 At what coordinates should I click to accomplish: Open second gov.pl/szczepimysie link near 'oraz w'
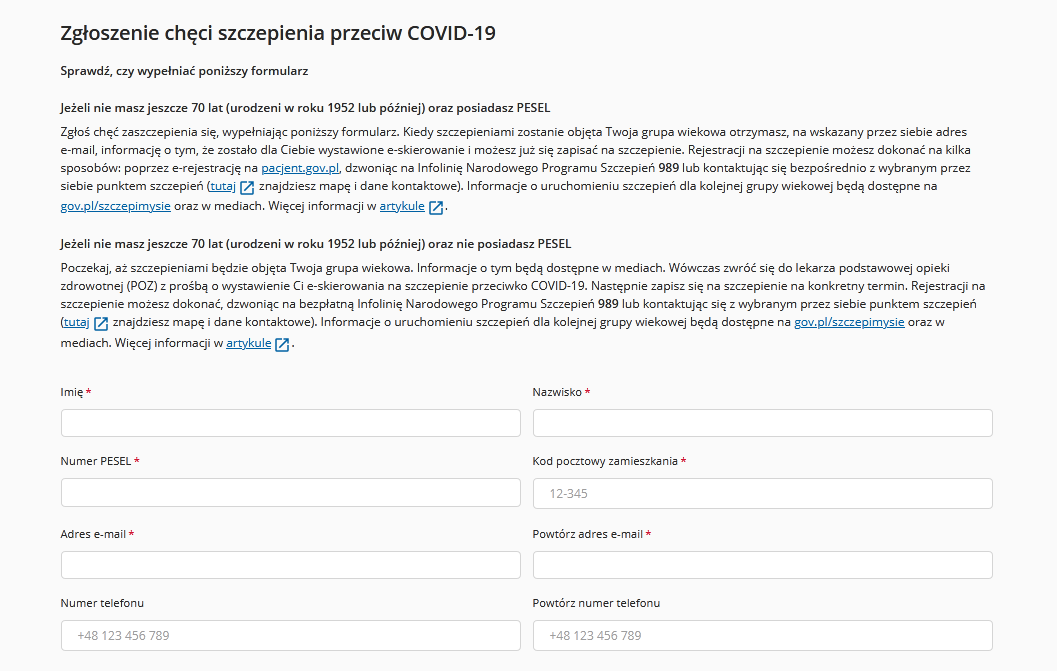click(x=849, y=322)
